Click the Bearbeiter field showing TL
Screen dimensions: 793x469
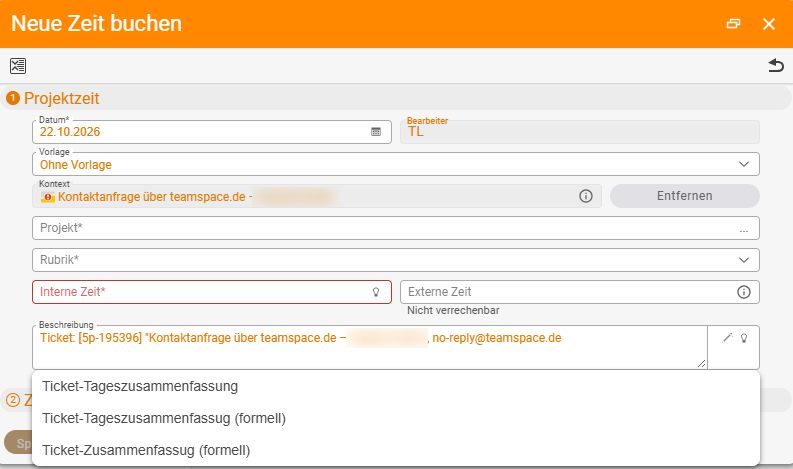[x=580, y=132]
